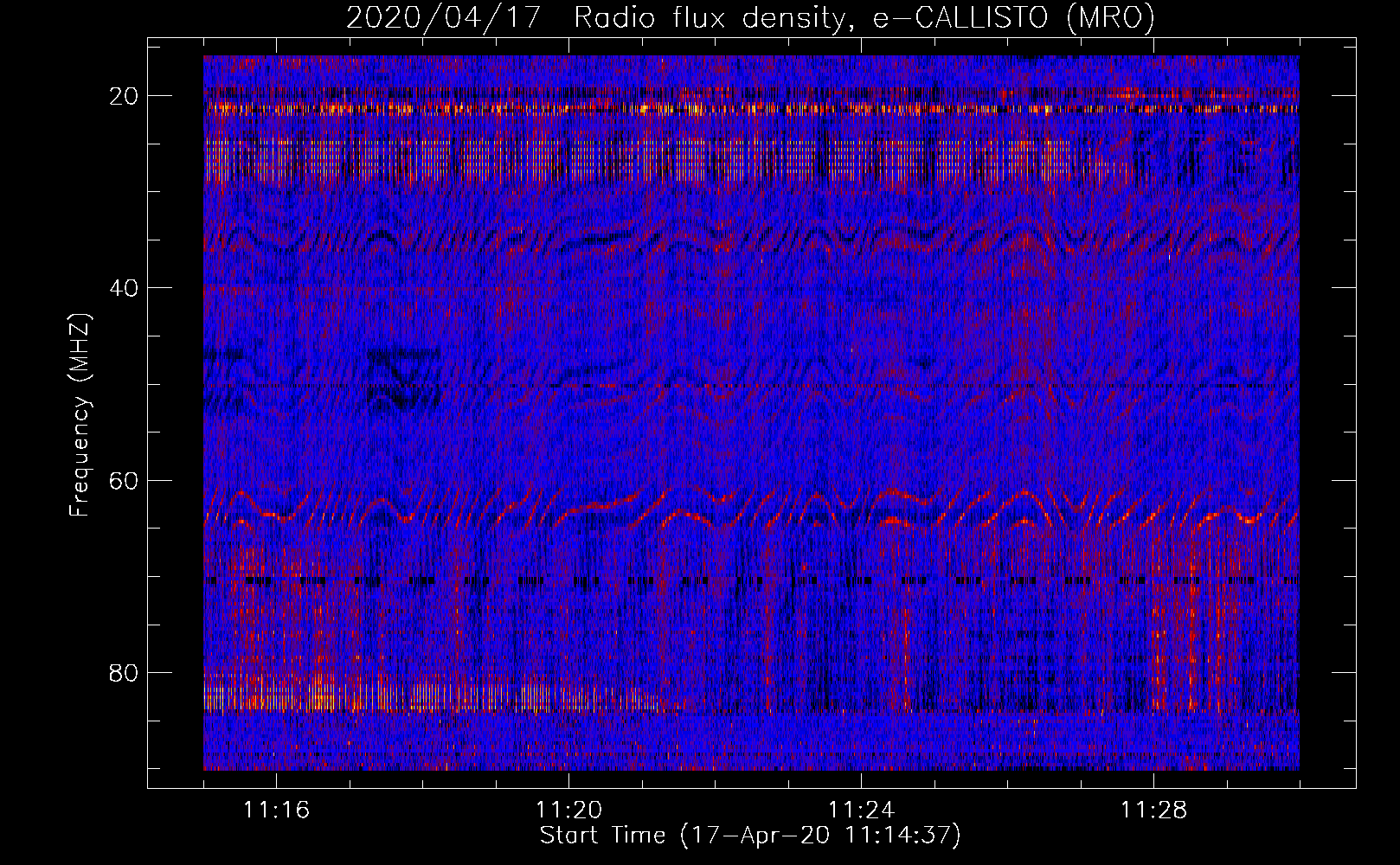Click the 'Start Time (17-Apr-20 11:14:37)' label
This screenshot has width=1400, height=865.
pyautogui.click(x=750, y=836)
